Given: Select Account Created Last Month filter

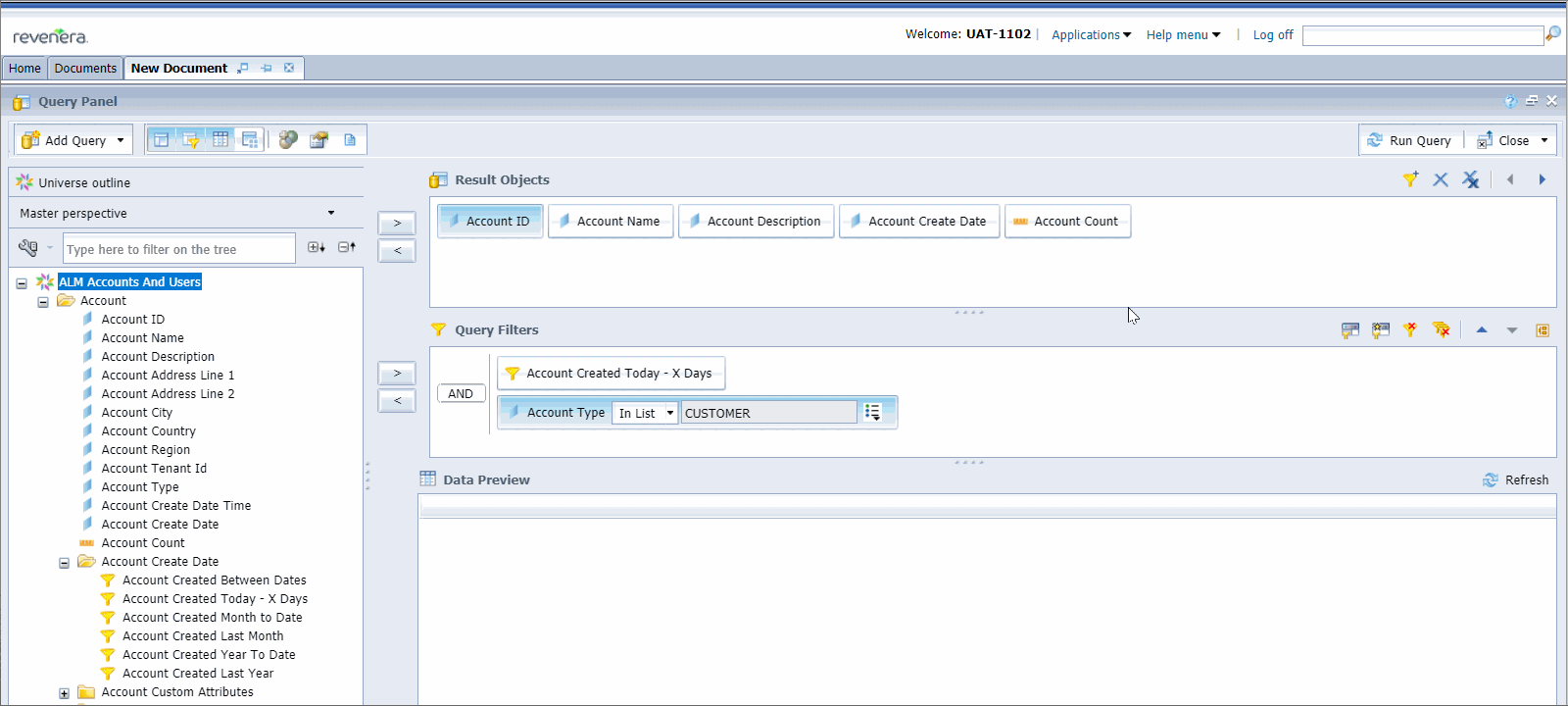Looking at the screenshot, I should (203, 636).
